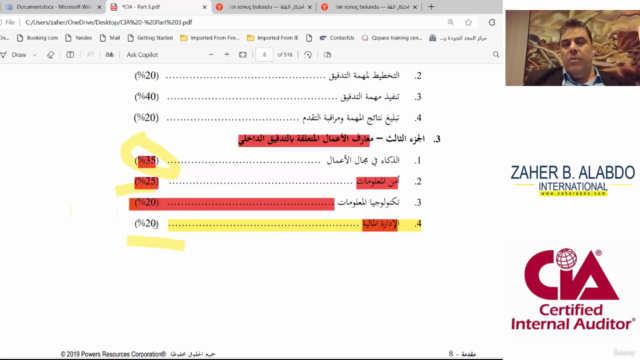
Task: Click the browser icon right of the favorites star
Action: [x=492, y=22]
